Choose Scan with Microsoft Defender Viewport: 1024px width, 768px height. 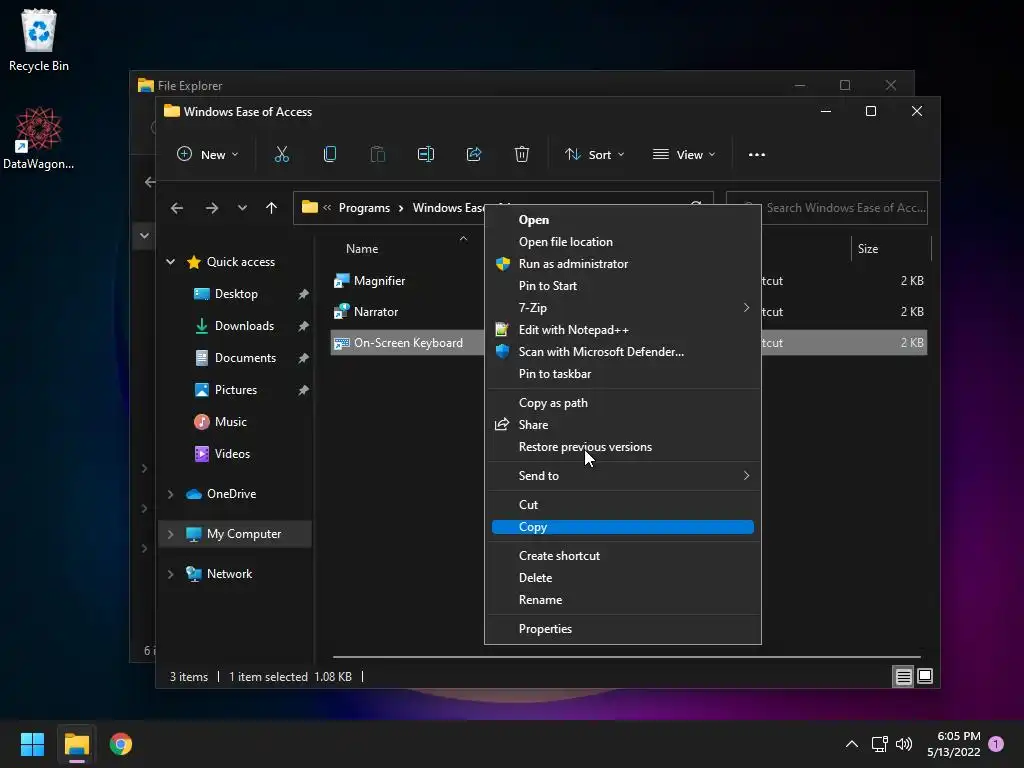623,351
